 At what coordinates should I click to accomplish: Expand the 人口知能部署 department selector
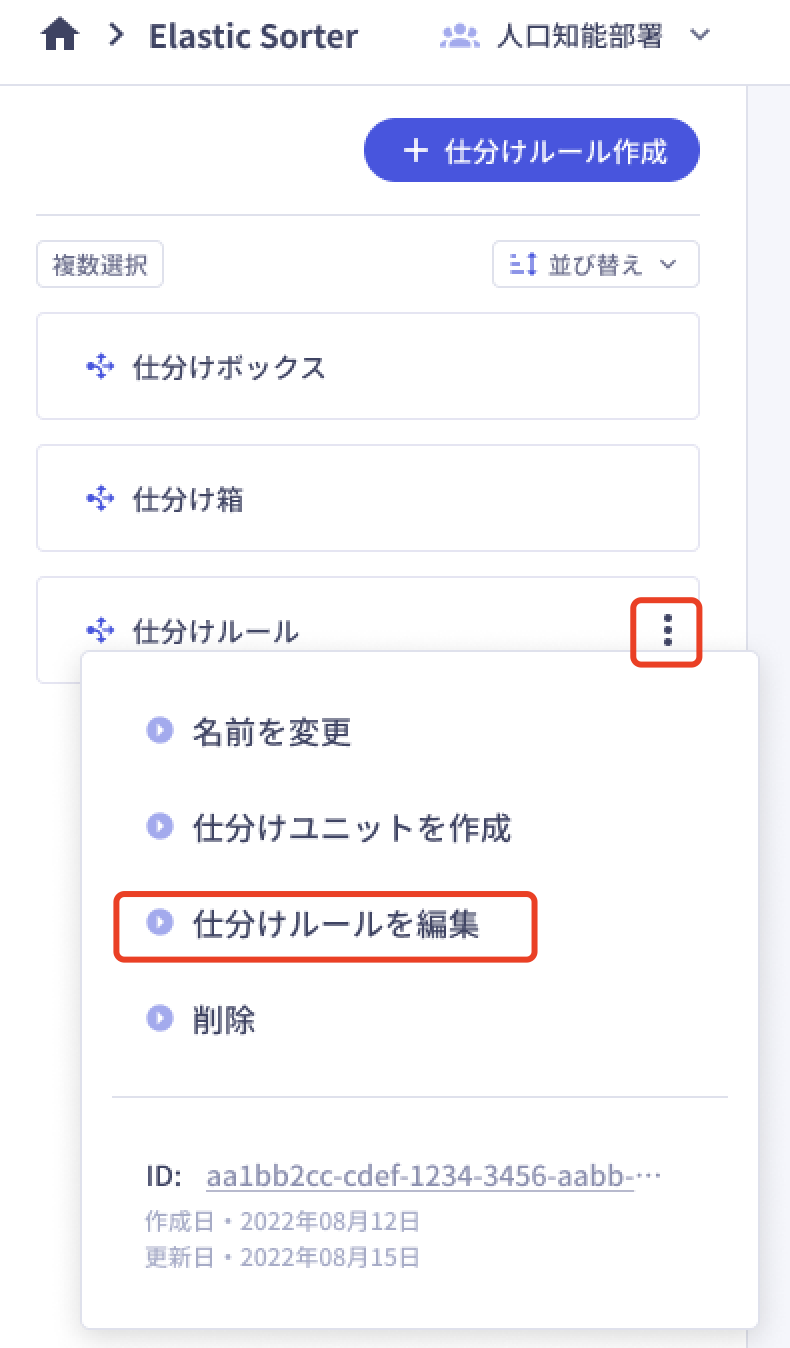699,35
